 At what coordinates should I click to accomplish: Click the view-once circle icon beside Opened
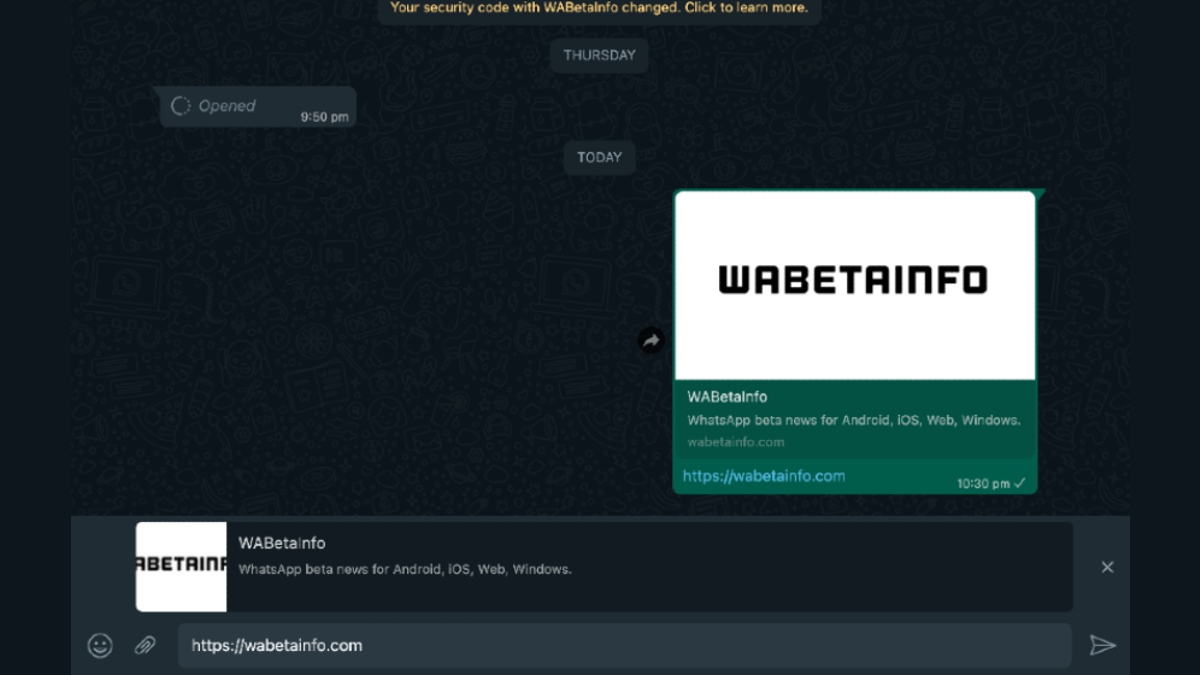coord(181,105)
